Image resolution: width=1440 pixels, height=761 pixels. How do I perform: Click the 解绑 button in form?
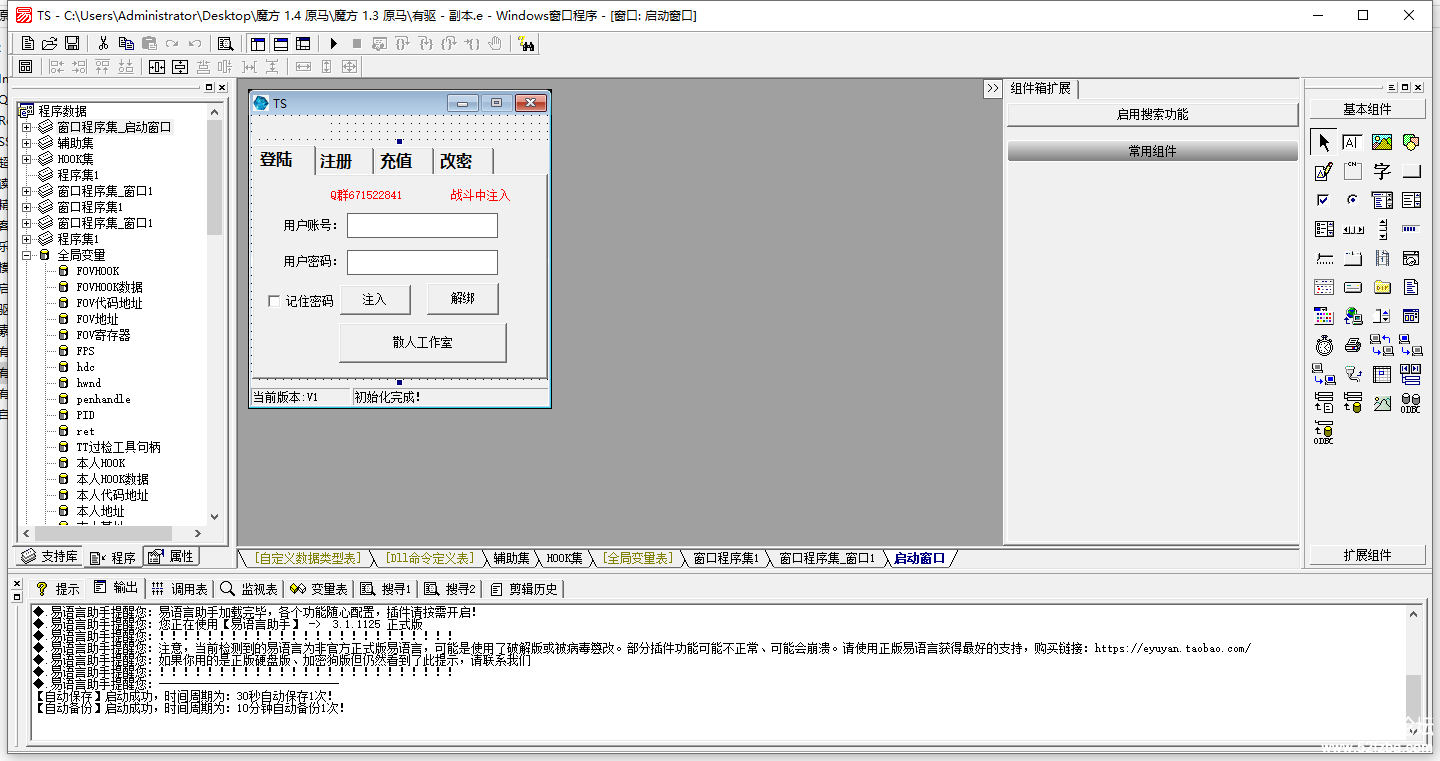tap(462, 299)
